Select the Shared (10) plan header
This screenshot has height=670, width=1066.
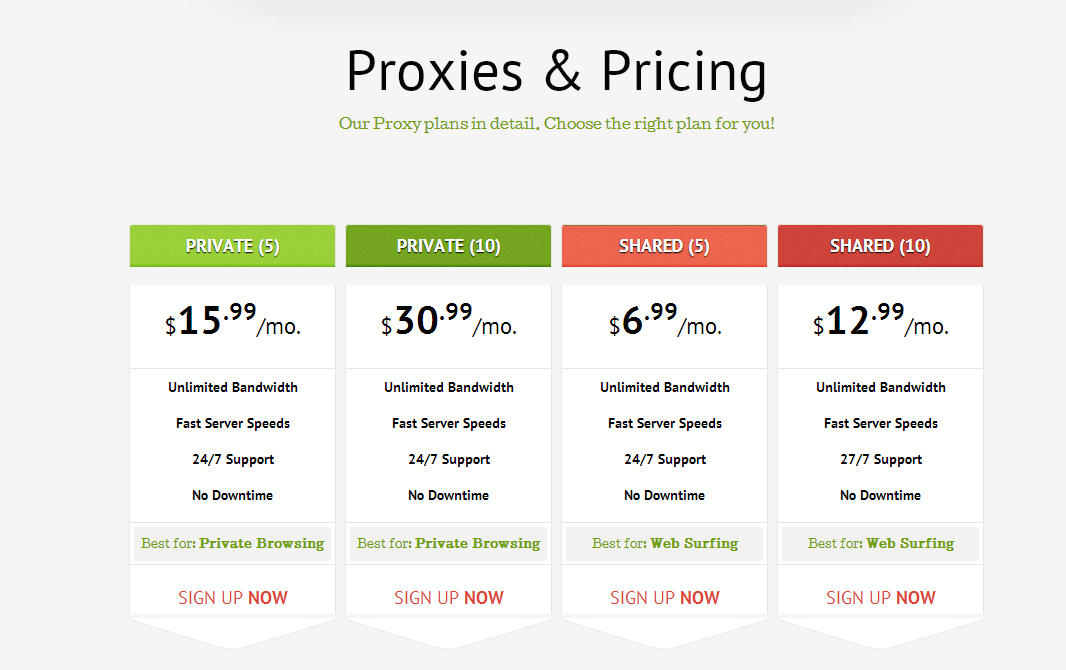pyautogui.click(x=880, y=246)
